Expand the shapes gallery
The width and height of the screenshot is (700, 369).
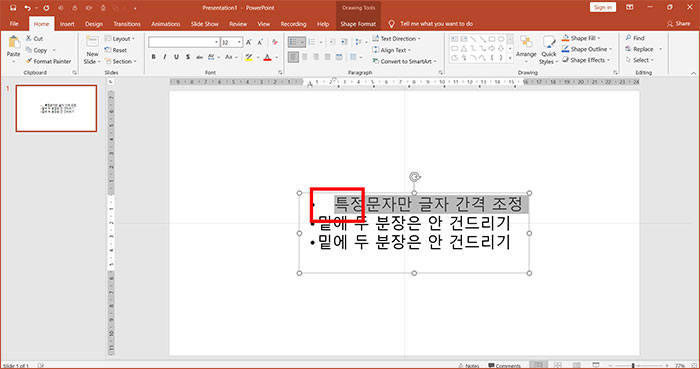pyautogui.click(x=510, y=58)
